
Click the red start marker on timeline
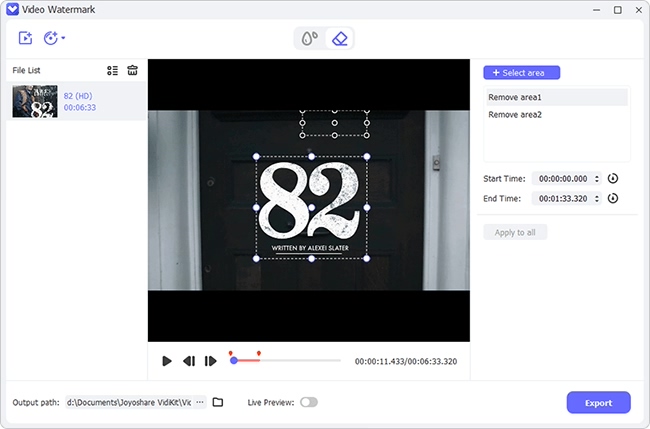coord(230,354)
